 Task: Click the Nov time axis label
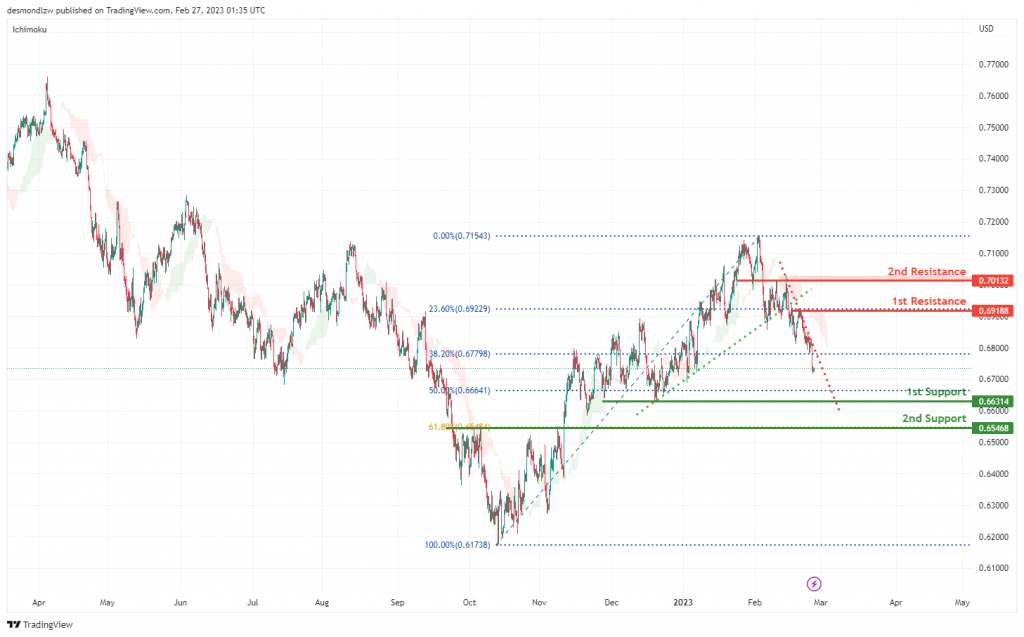tap(539, 602)
